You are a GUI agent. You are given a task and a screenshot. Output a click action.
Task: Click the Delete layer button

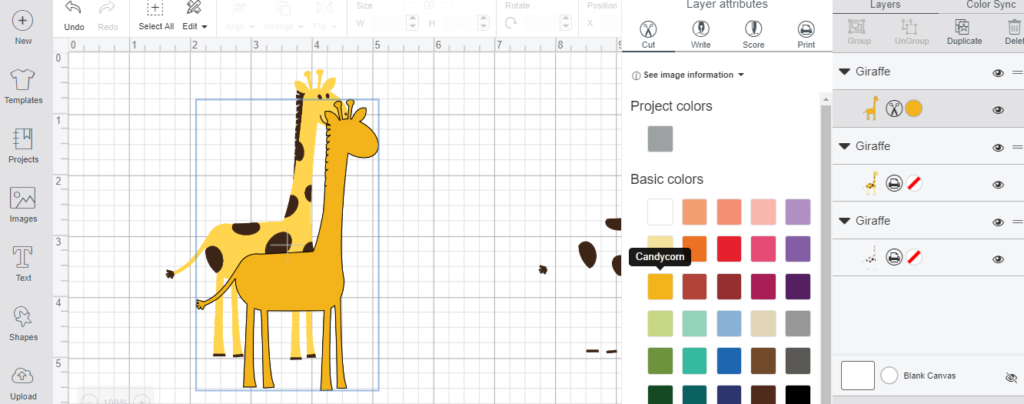pyautogui.click(x=1014, y=31)
